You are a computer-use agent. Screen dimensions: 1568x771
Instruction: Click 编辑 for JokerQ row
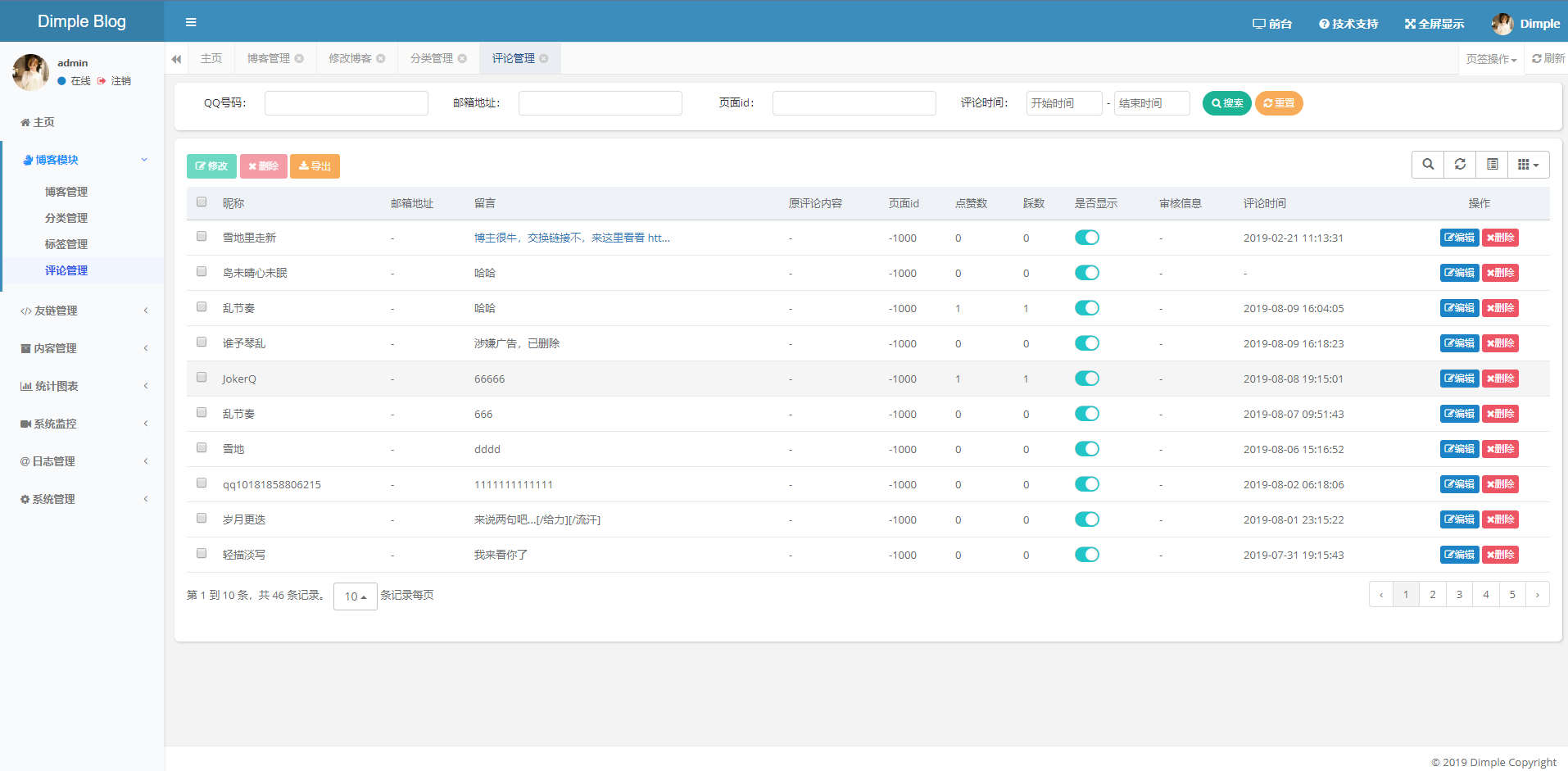tap(1459, 379)
